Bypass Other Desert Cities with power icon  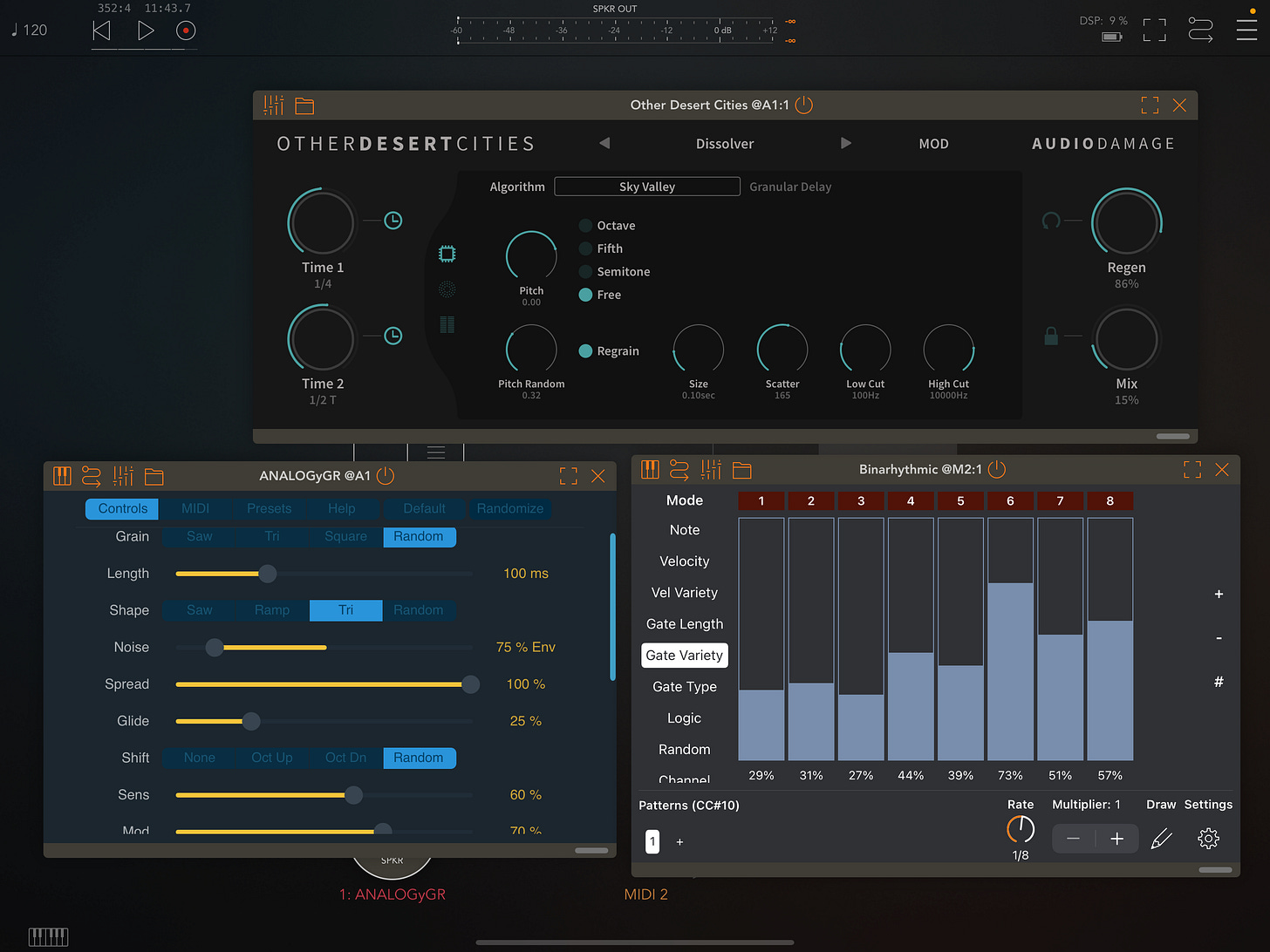point(804,105)
